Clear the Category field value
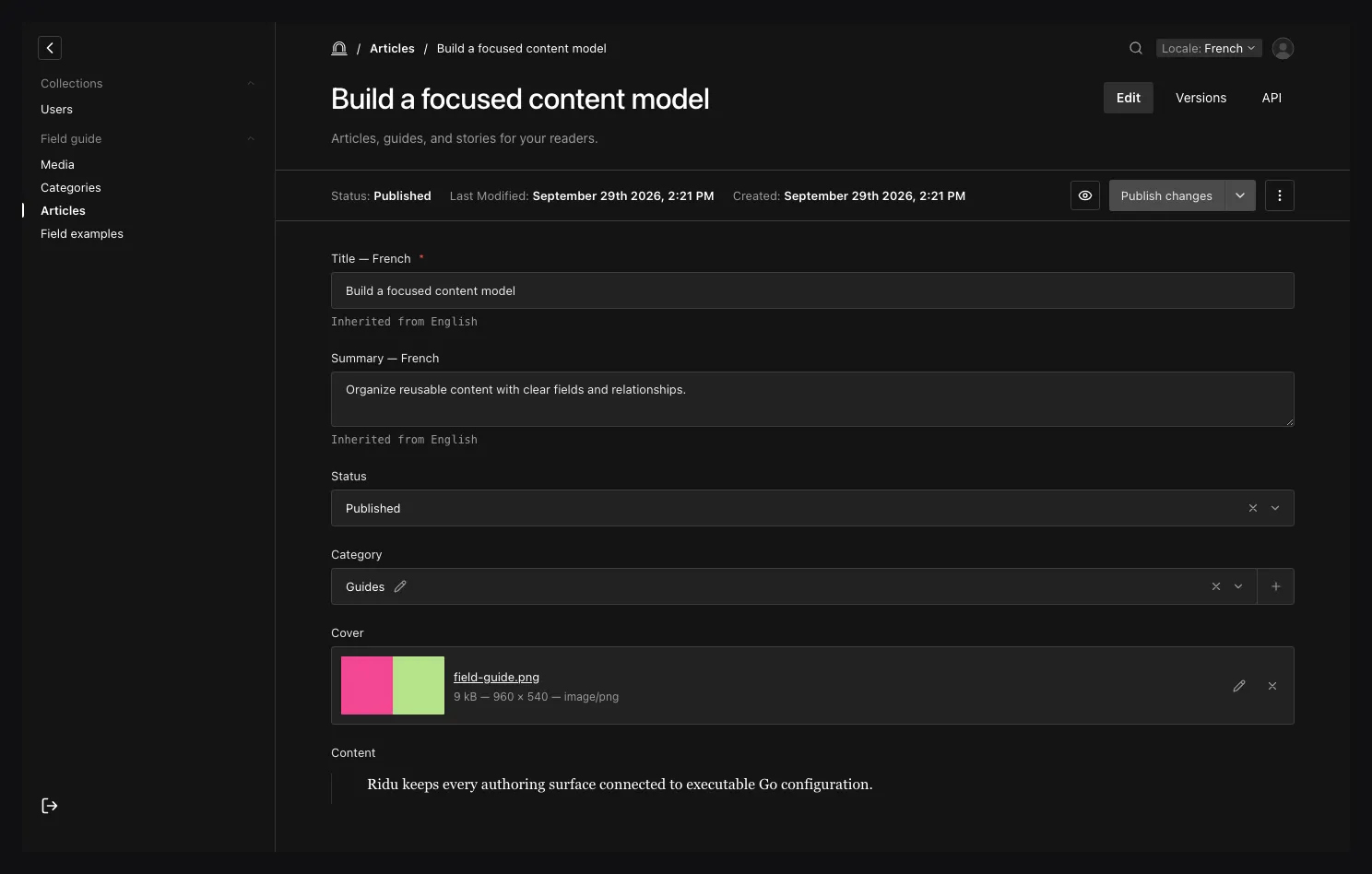The height and width of the screenshot is (874, 1372). coord(1216,586)
